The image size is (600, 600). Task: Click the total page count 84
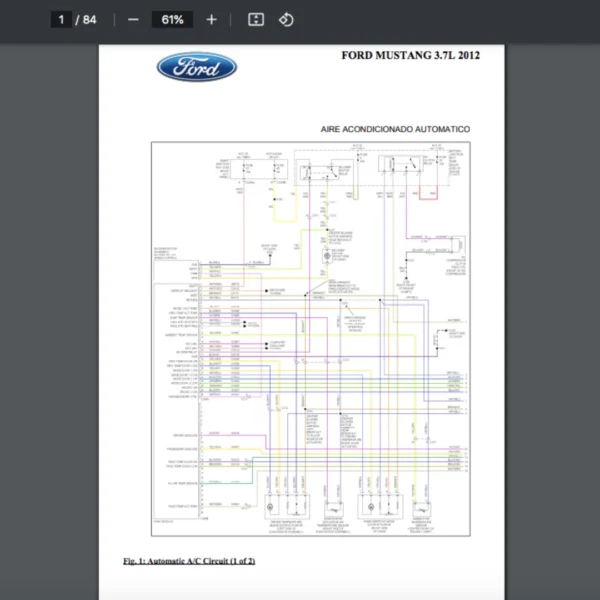click(x=90, y=20)
